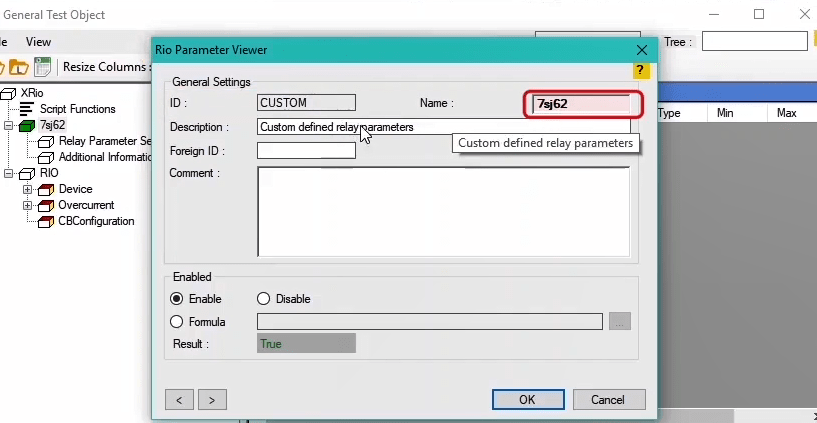Select the Enable radio button
This screenshot has width=817, height=423.
177,299
